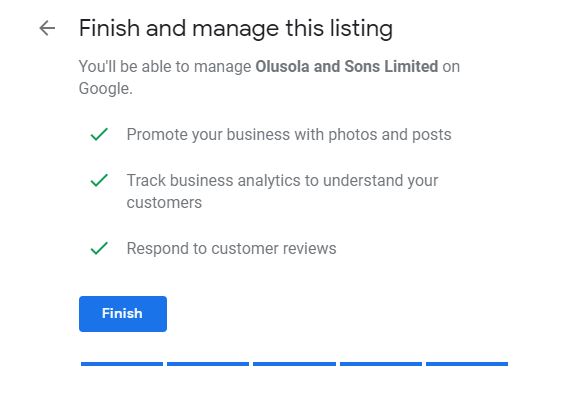Click the back arrow icon
561x410 pixels.
click(x=47, y=28)
